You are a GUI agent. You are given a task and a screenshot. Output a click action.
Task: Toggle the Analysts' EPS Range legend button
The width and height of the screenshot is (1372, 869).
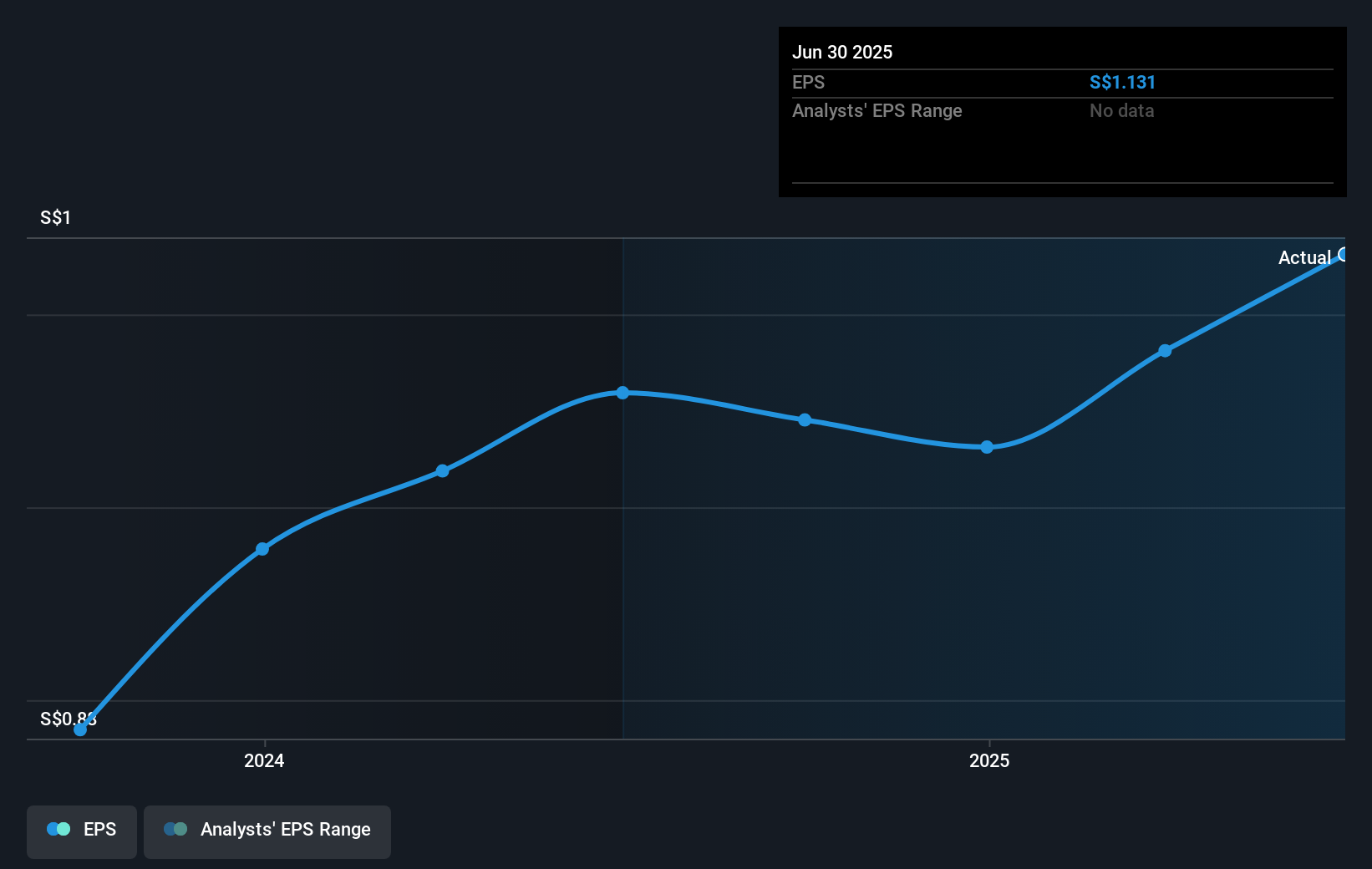click(267, 831)
